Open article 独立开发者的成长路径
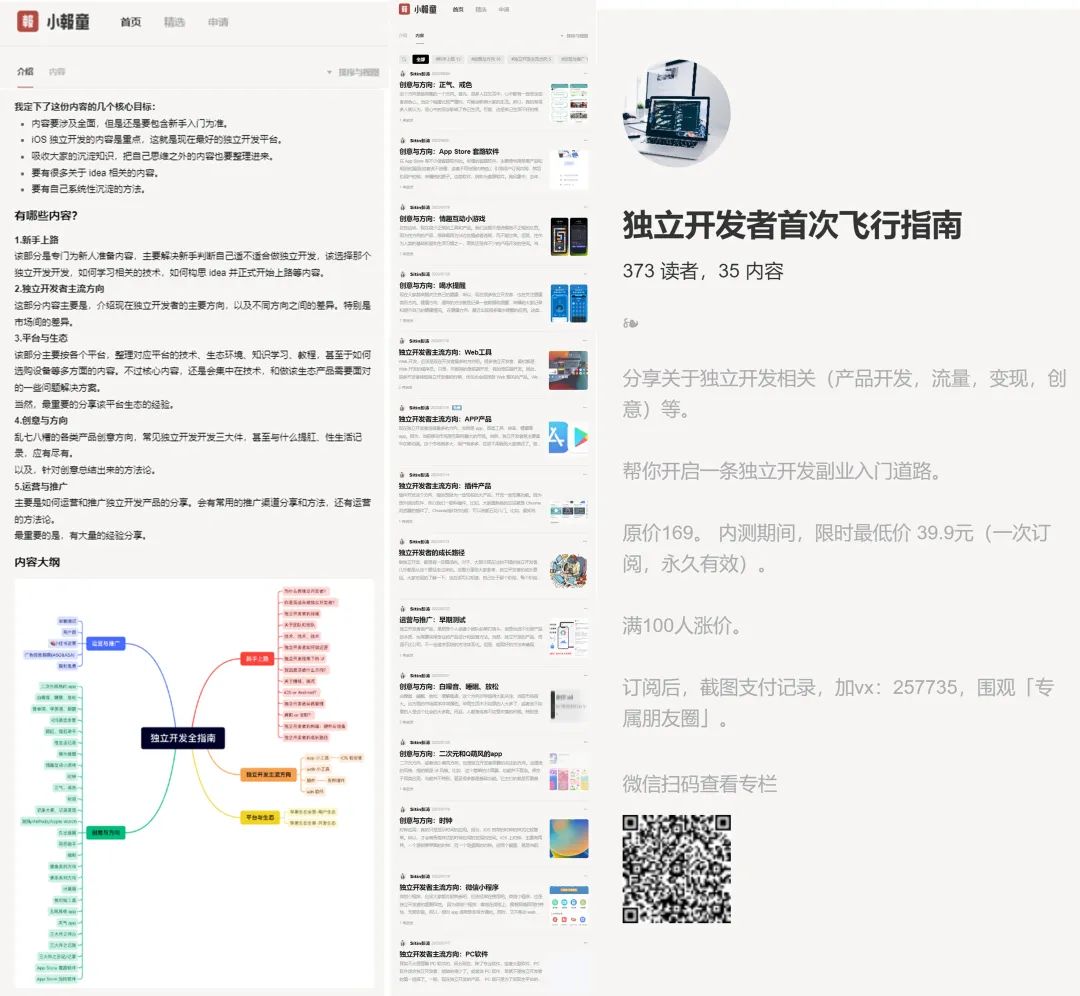The width and height of the screenshot is (1080, 996). [x=432, y=552]
